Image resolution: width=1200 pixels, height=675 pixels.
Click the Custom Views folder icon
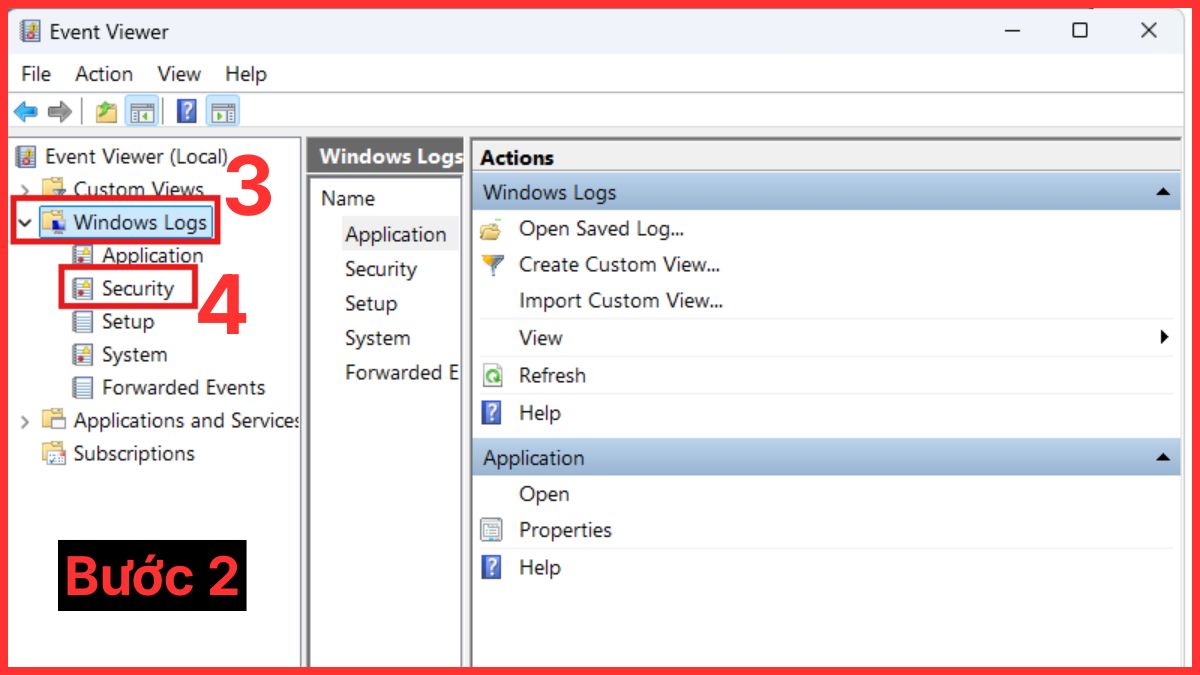pyautogui.click(x=54, y=189)
